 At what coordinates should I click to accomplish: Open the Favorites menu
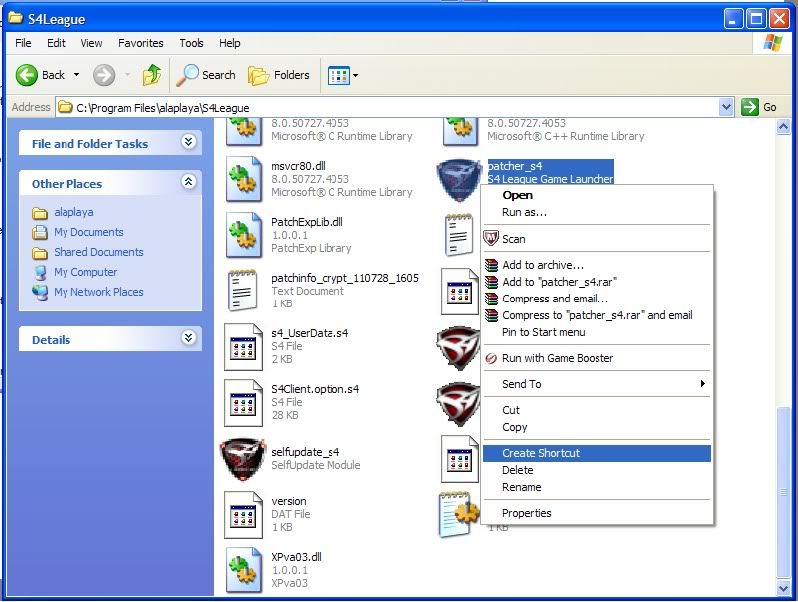click(x=140, y=43)
